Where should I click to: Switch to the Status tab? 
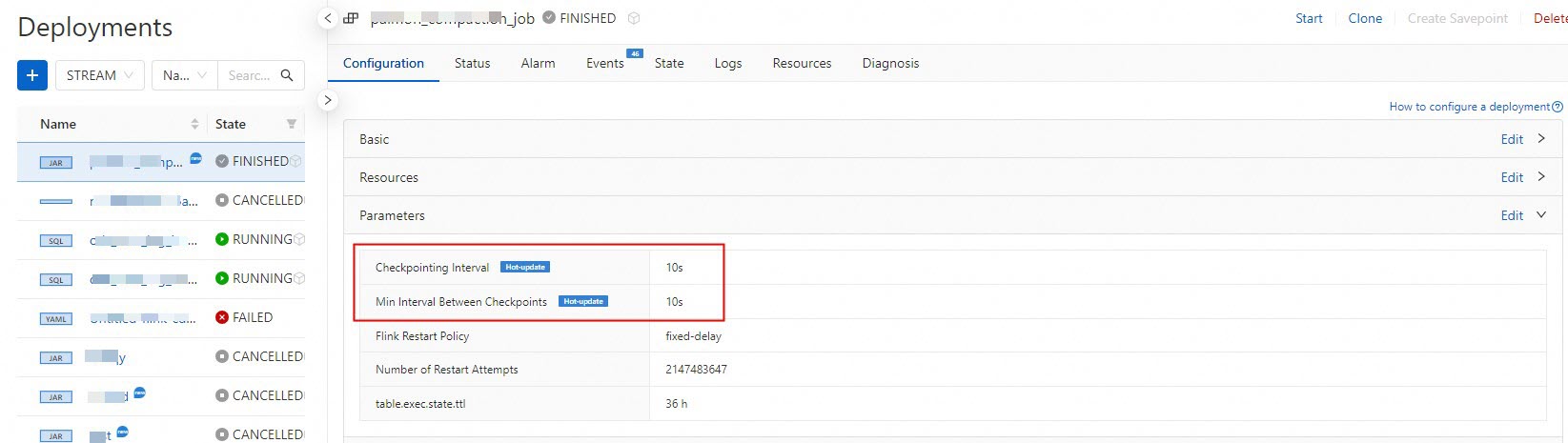(472, 63)
